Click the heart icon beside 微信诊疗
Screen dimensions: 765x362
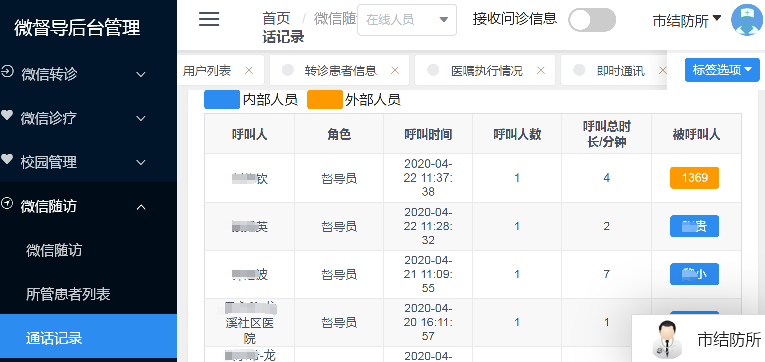click(x=7, y=115)
